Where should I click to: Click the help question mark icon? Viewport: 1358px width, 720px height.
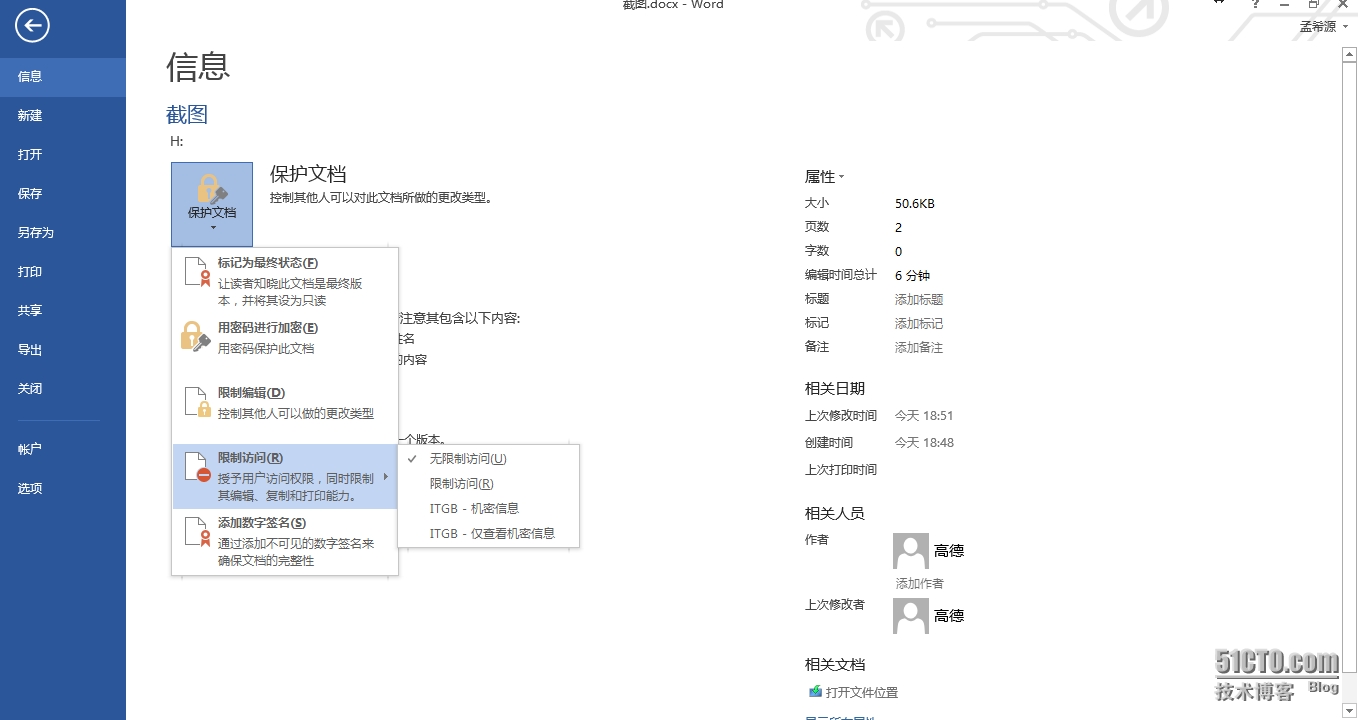[1255, 5]
